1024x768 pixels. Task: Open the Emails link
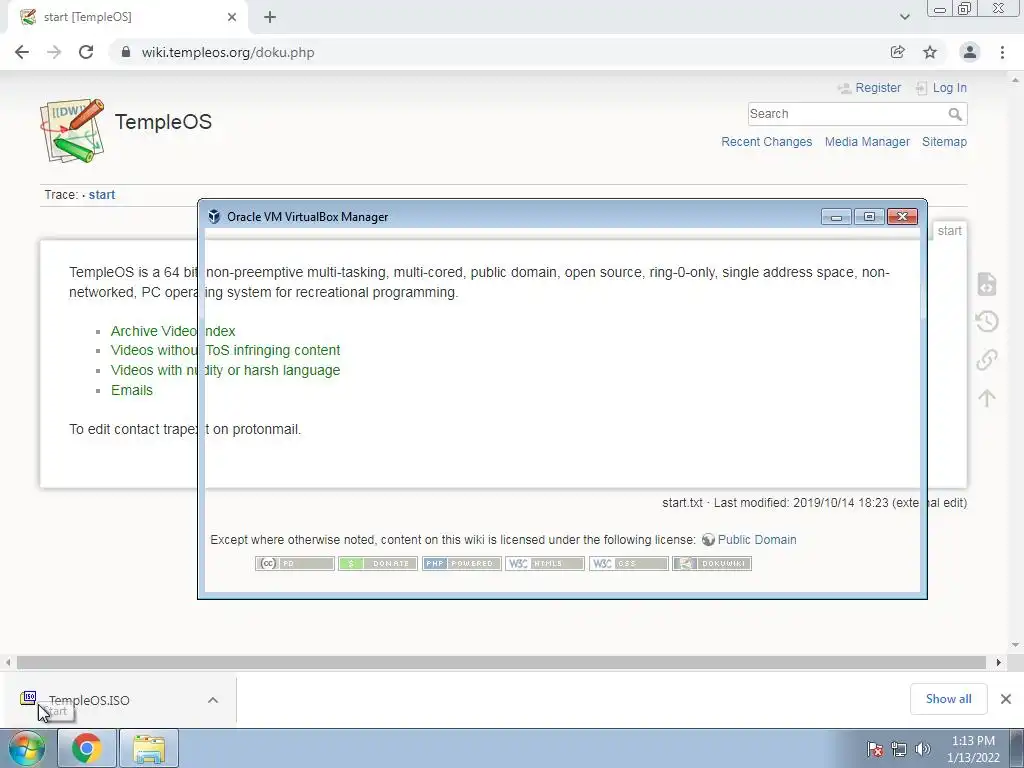coord(132,390)
